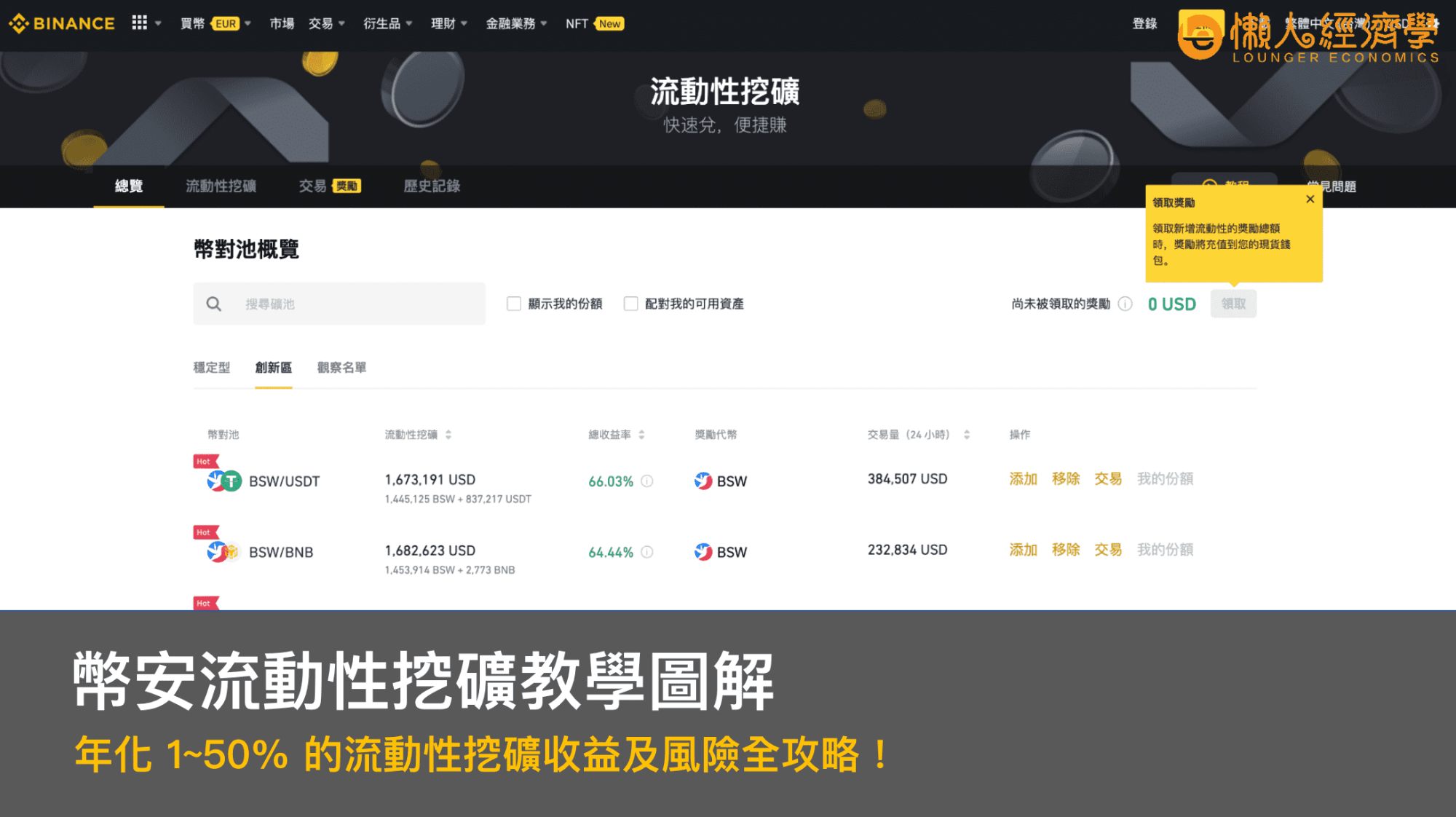Screen dimensions: 1456x817
Task: Click the BSW/USDT pair coin icon
Action: 224,481
